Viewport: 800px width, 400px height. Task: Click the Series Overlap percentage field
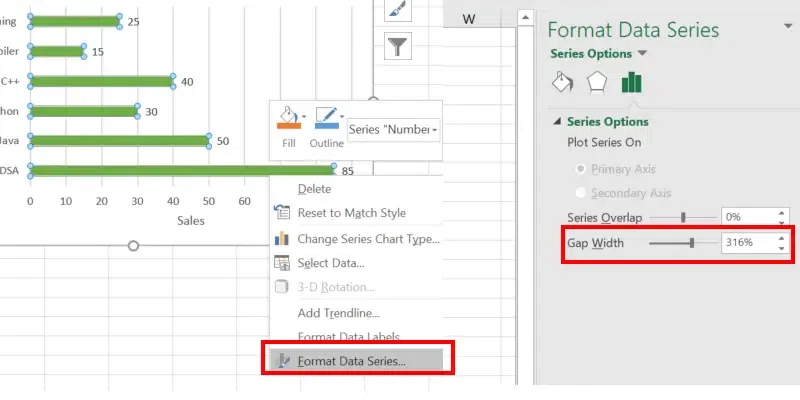click(x=748, y=217)
